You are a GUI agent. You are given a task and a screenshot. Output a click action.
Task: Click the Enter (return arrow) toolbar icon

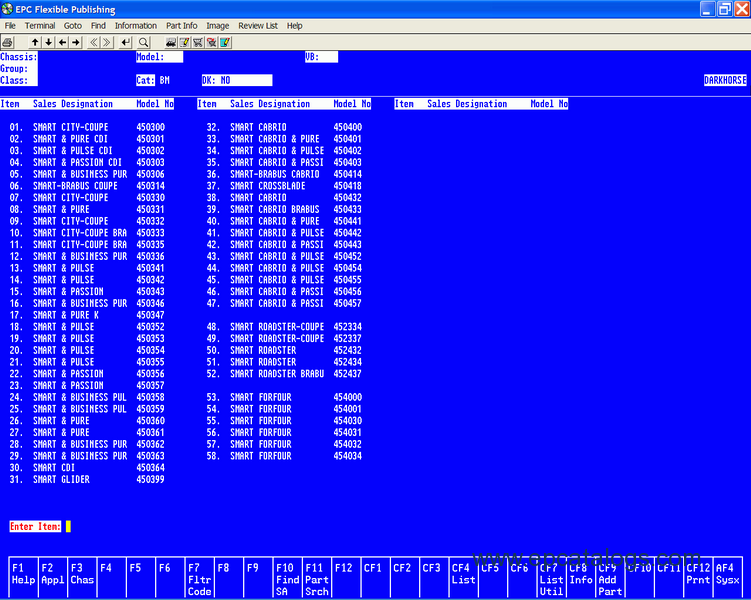[126, 42]
